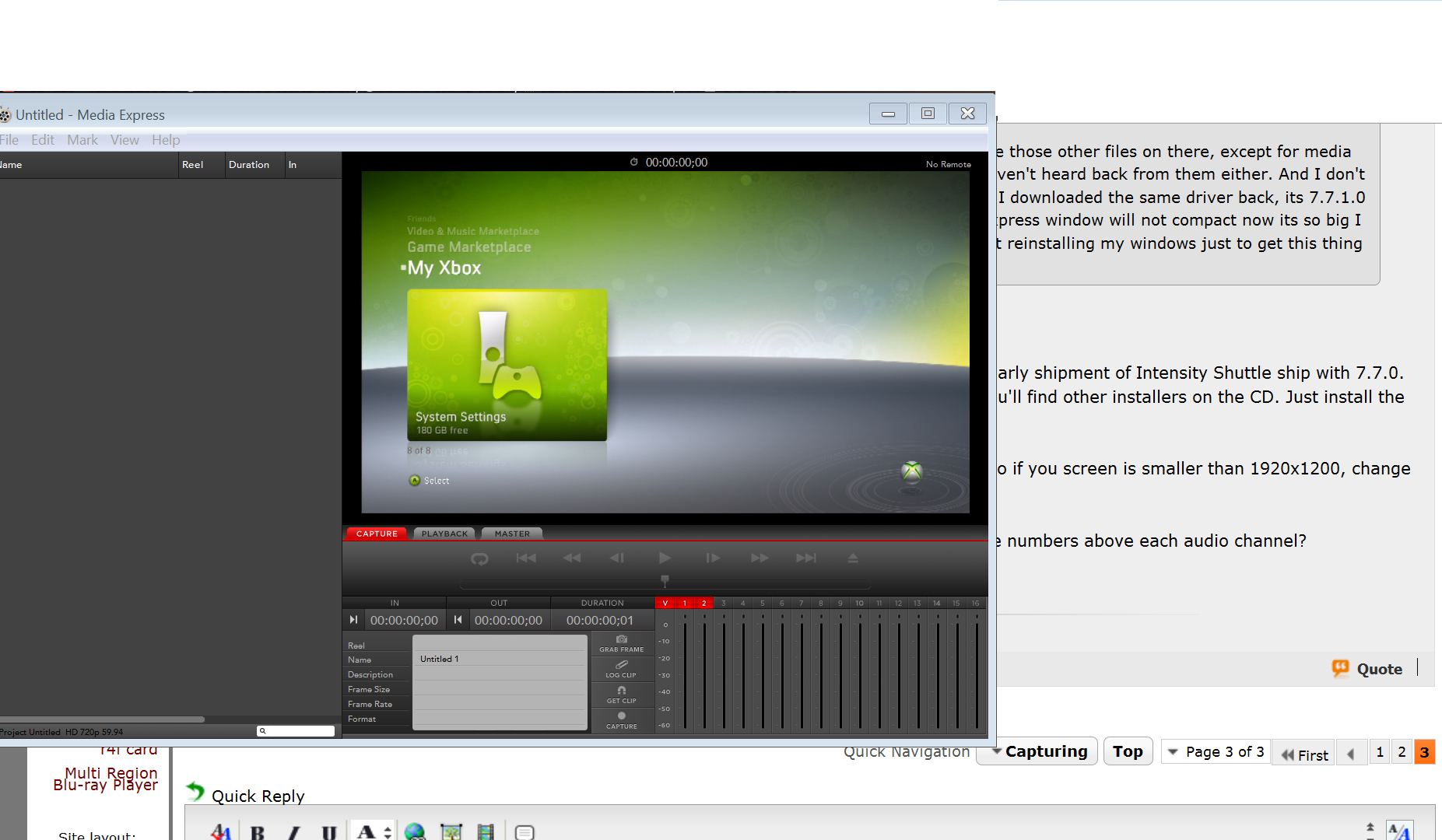Go to the First page link
Image resolution: width=1442 pixels, height=840 pixels.
pos(1304,754)
